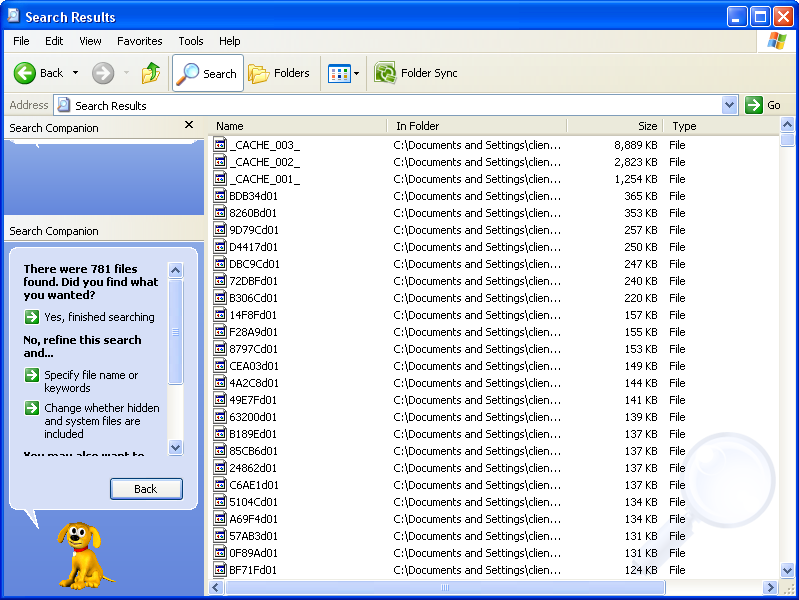The width and height of the screenshot is (799, 600).
Task: Select the CEA03d01 file icon
Action: (x=220, y=366)
